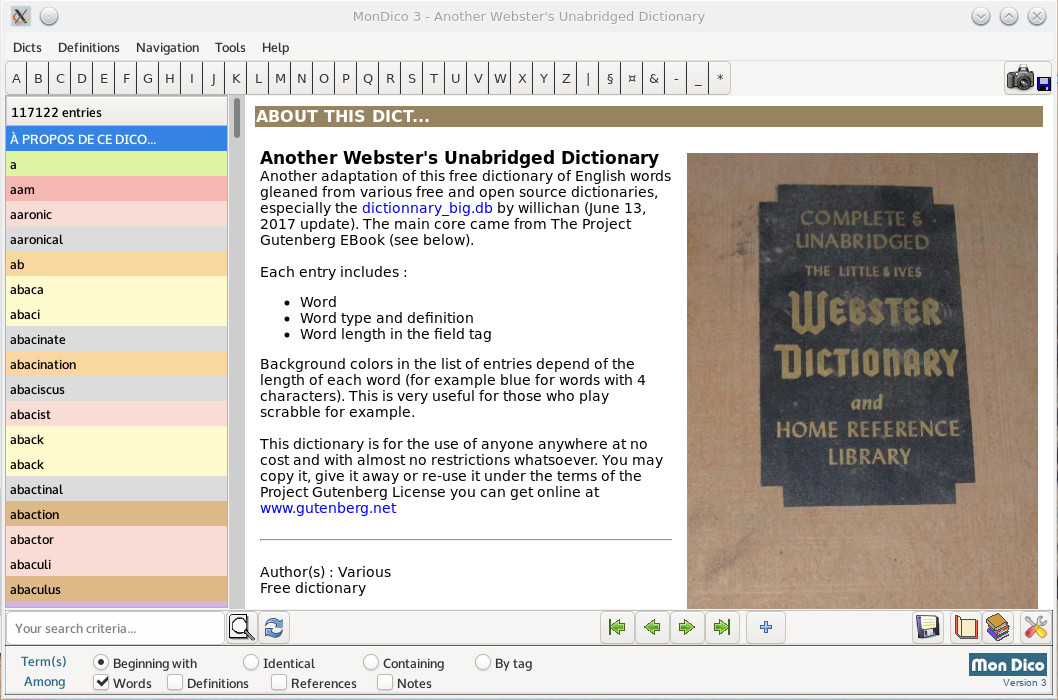Click the entry list scrollbar handle
1058x700 pixels.
pos(237,117)
